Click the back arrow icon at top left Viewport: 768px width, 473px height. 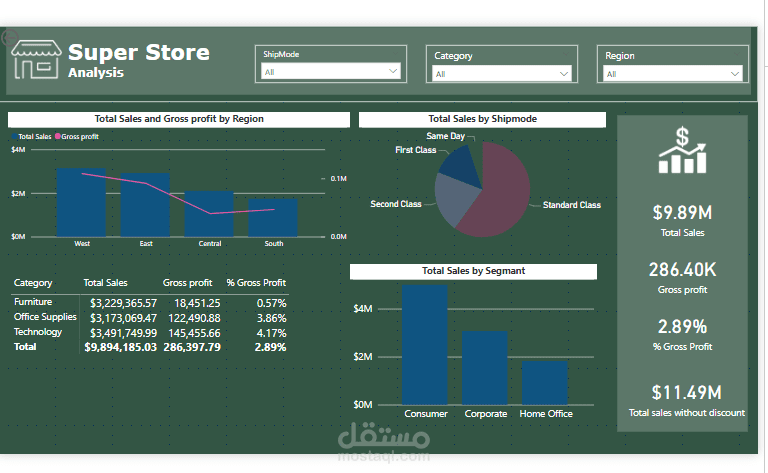(9, 37)
